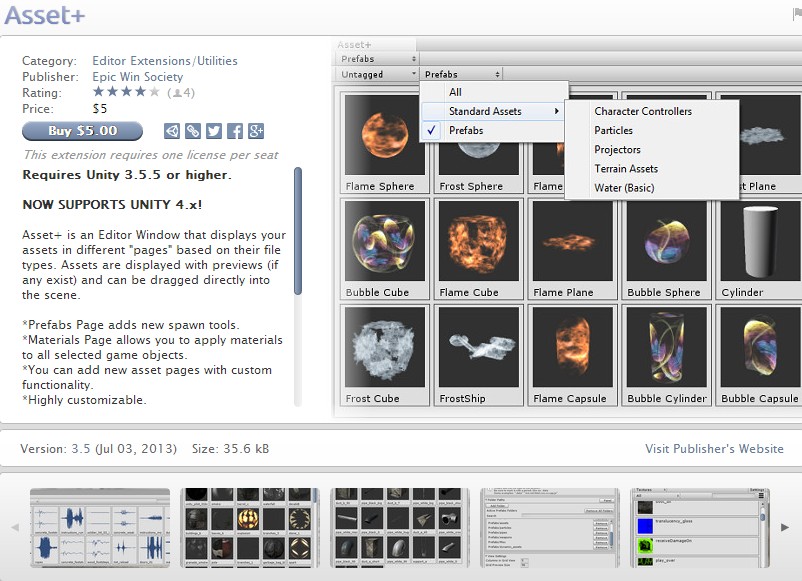The width and height of the screenshot is (802, 581).
Task: Click Visit Publisher's Website link
Action: click(x=714, y=449)
